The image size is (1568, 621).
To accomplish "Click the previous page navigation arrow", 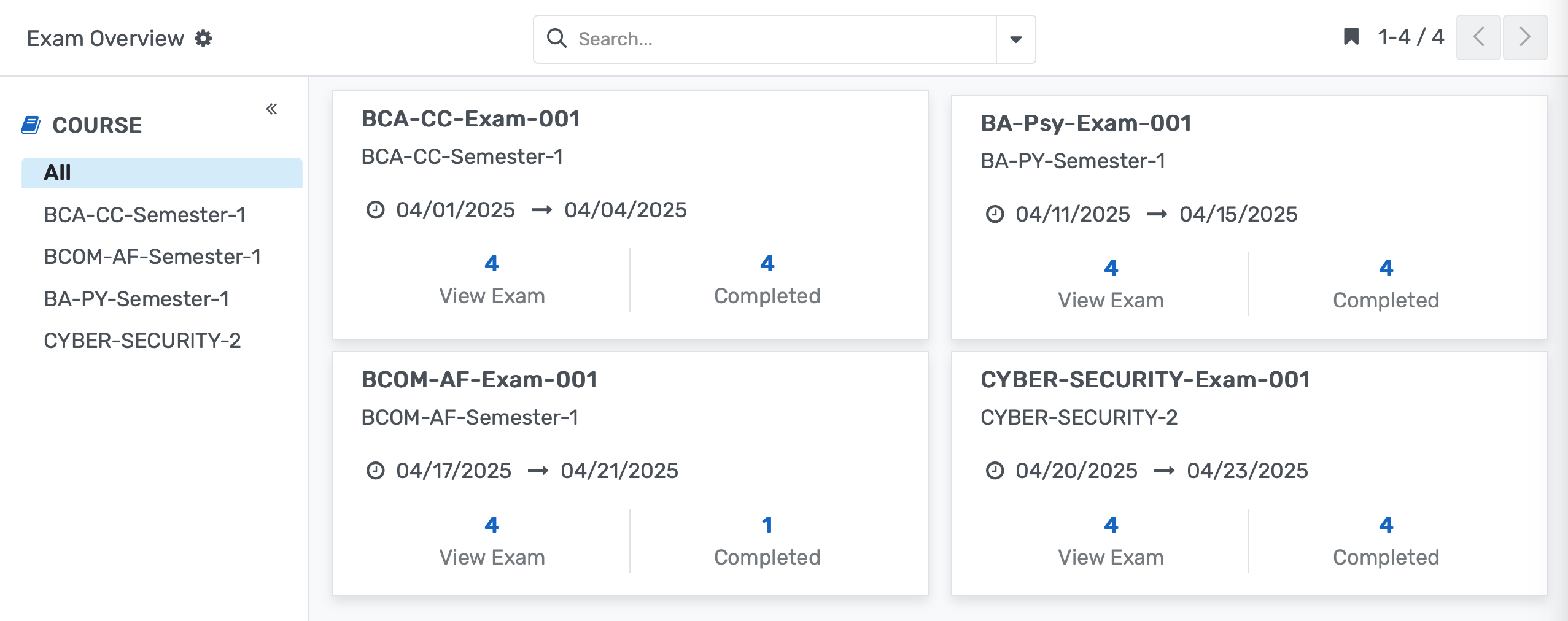I will [x=1479, y=37].
